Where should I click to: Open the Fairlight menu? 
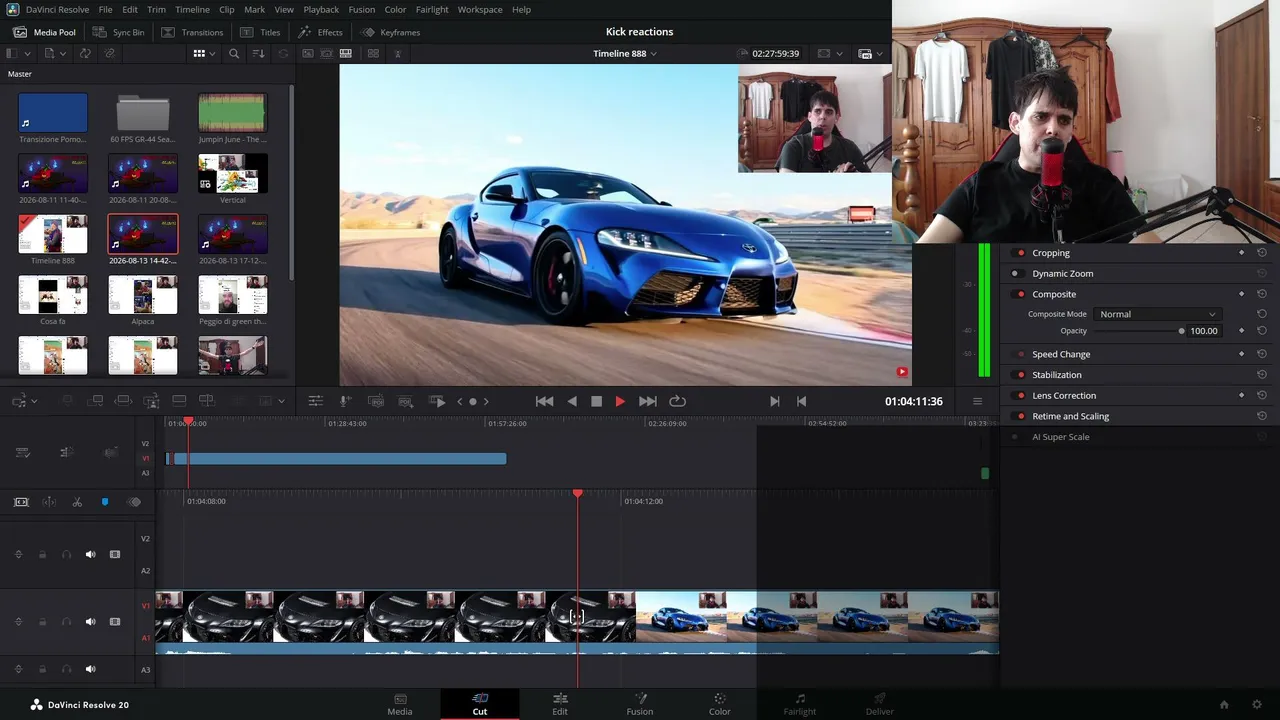tap(432, 9)
